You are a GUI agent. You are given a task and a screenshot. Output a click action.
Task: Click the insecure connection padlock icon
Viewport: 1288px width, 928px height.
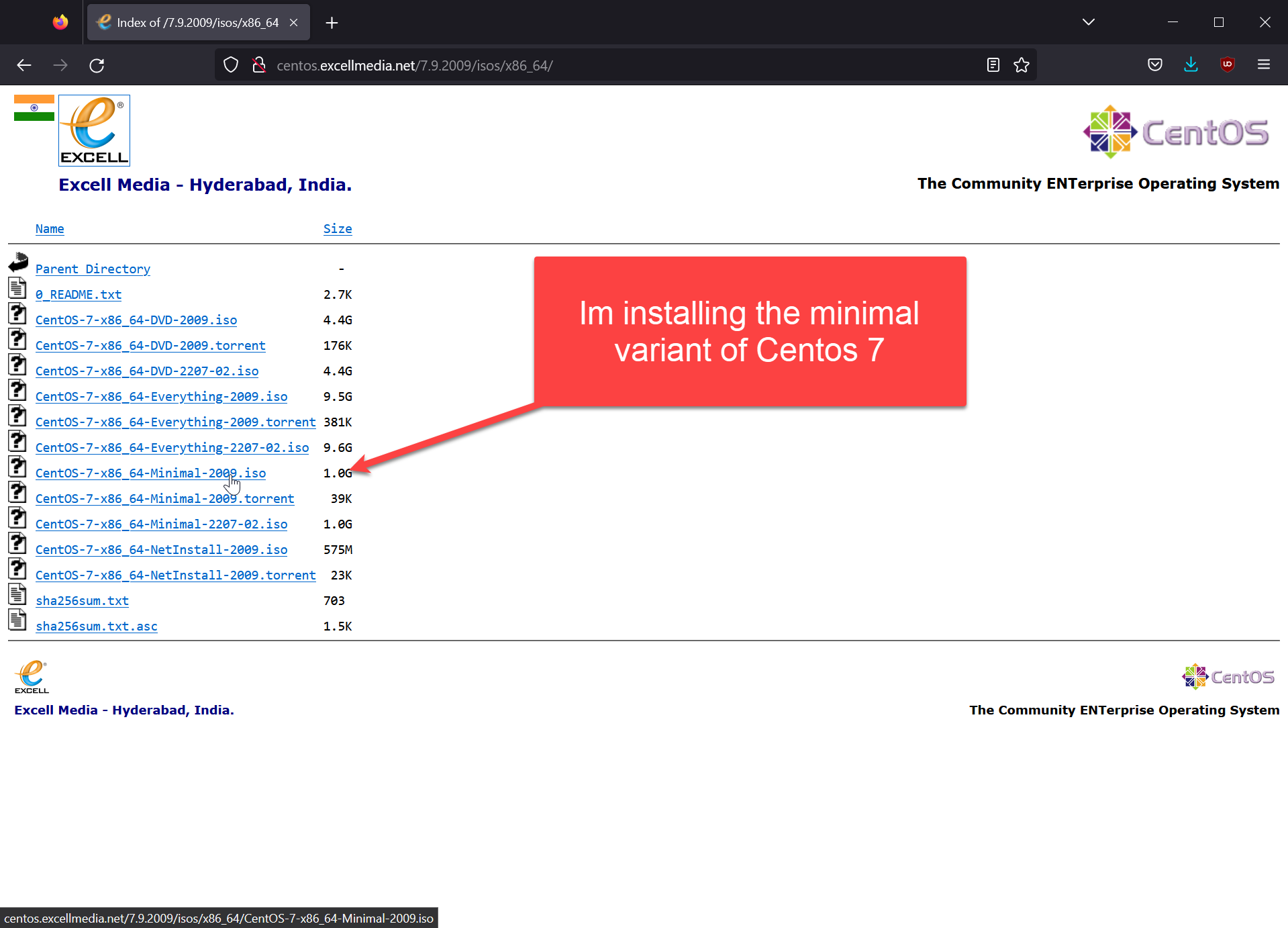coord(258,65)
